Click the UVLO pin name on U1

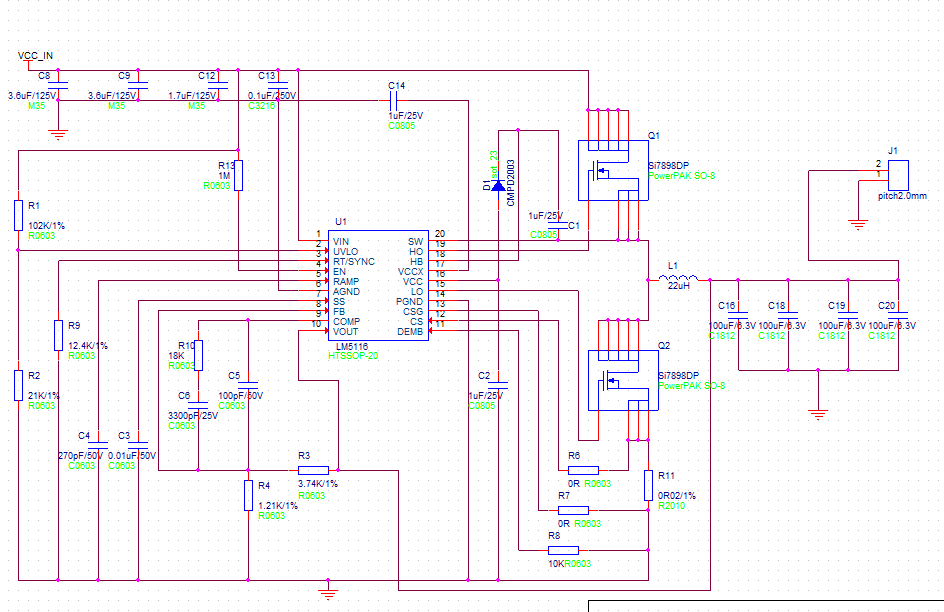pyautogui.click(x=346, y=252)
